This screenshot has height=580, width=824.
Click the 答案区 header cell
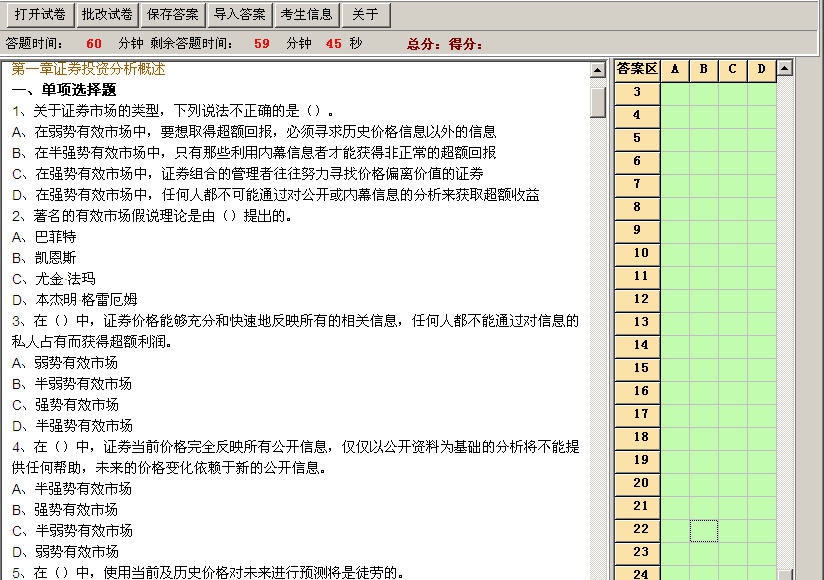tap(637, 70)
